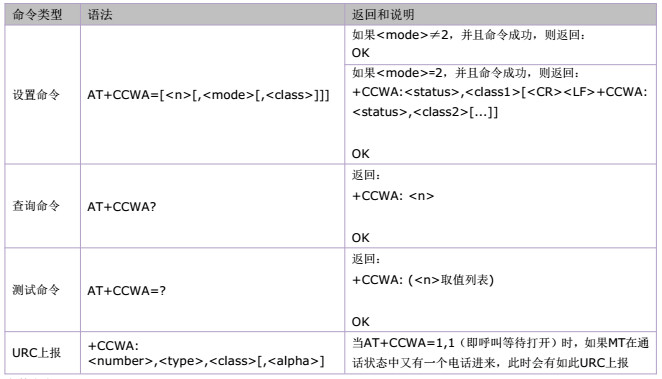Select the URC上报 row label
The height and width of the screenshot is (379, 662).
[37, 353]
